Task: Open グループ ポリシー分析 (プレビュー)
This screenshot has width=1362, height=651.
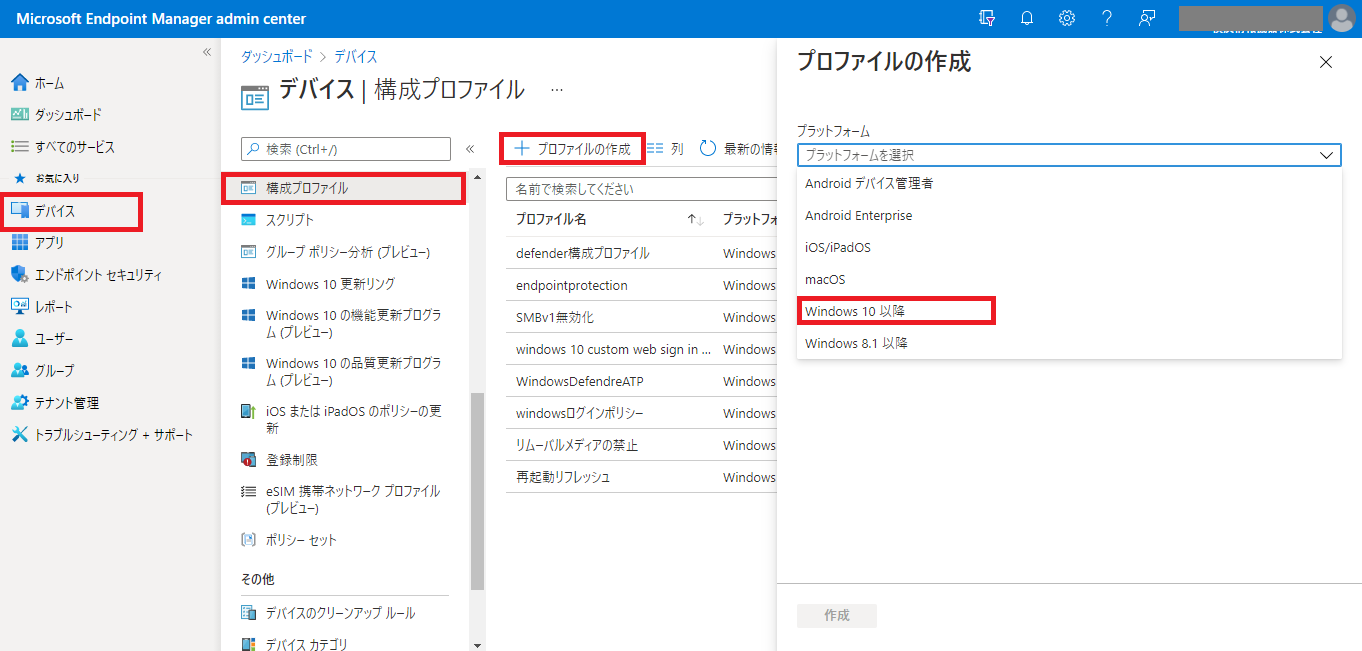Action: point(347,252)
